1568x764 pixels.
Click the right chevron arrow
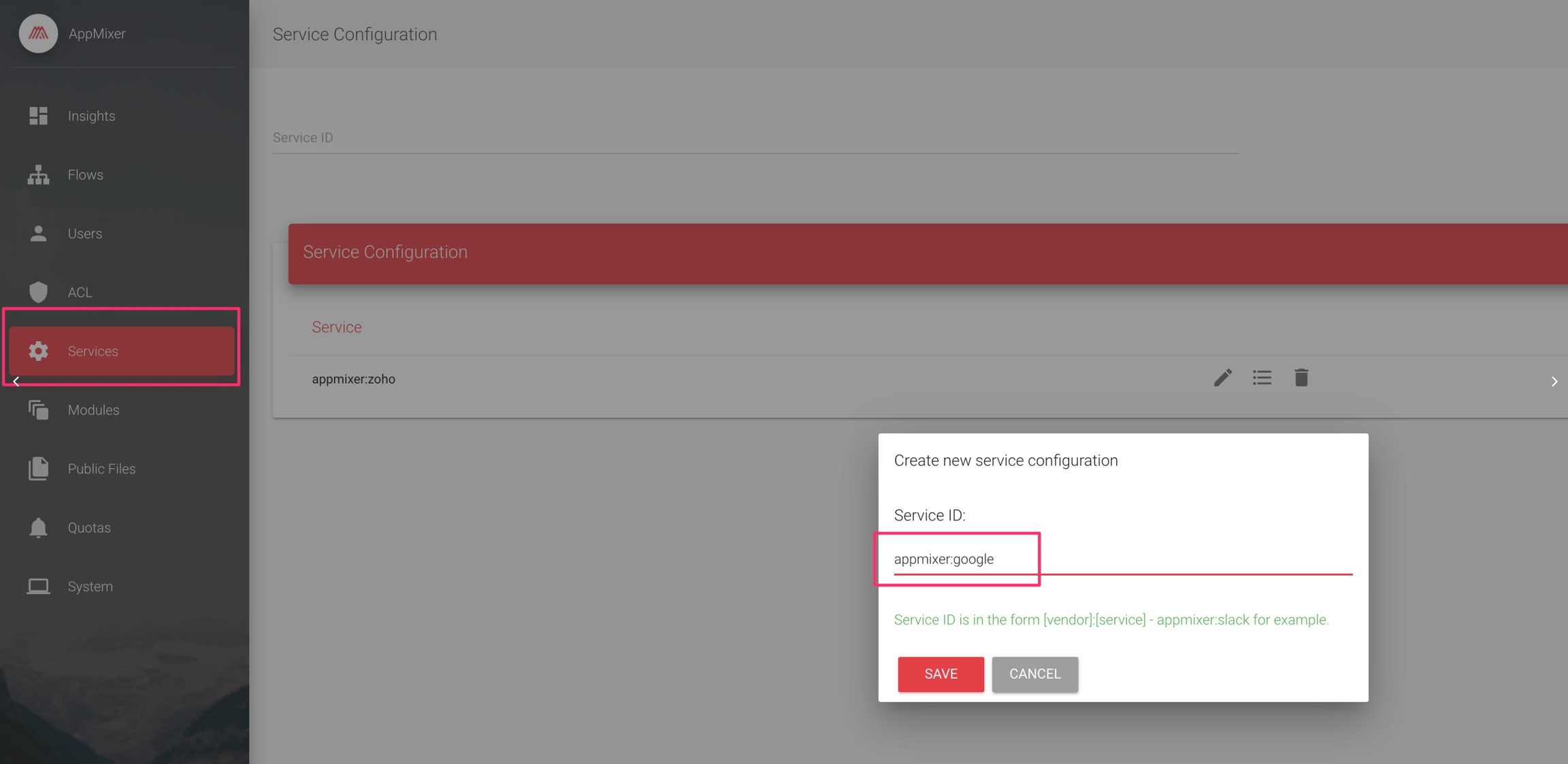(1554, 382)
